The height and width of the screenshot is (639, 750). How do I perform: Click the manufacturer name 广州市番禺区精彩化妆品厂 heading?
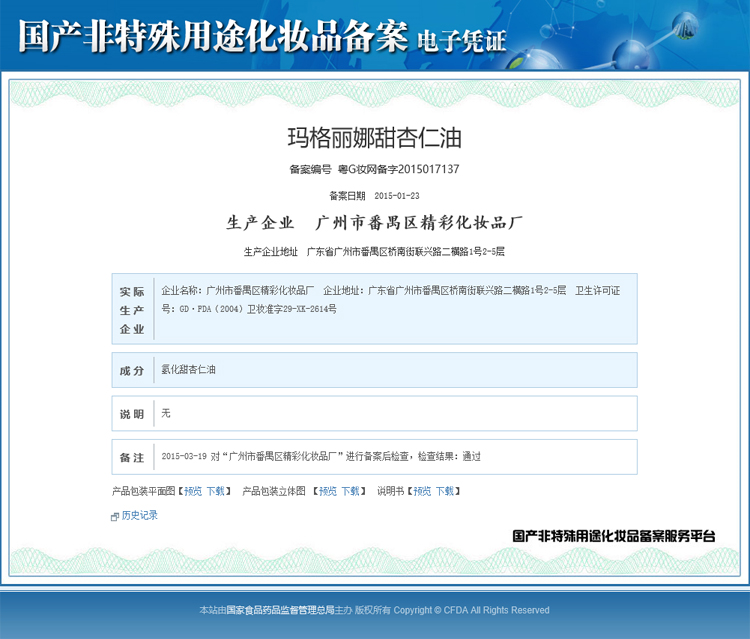419,223
